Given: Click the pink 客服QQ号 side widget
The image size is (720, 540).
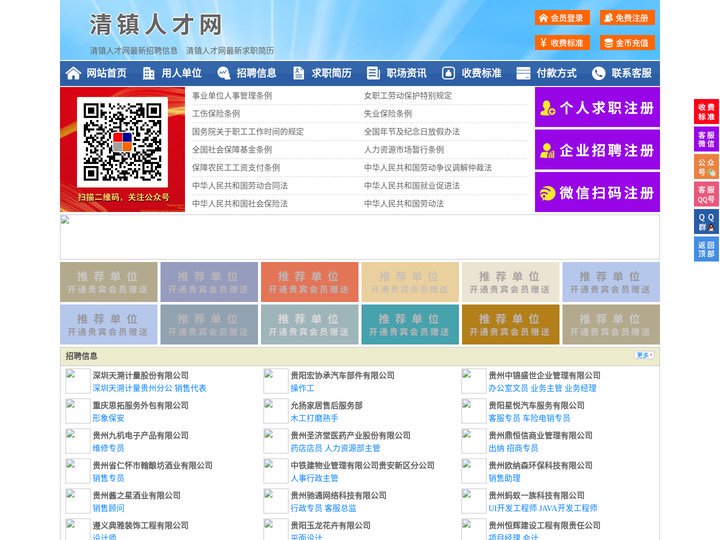Looking at the screenshot, I should [706, 194].
